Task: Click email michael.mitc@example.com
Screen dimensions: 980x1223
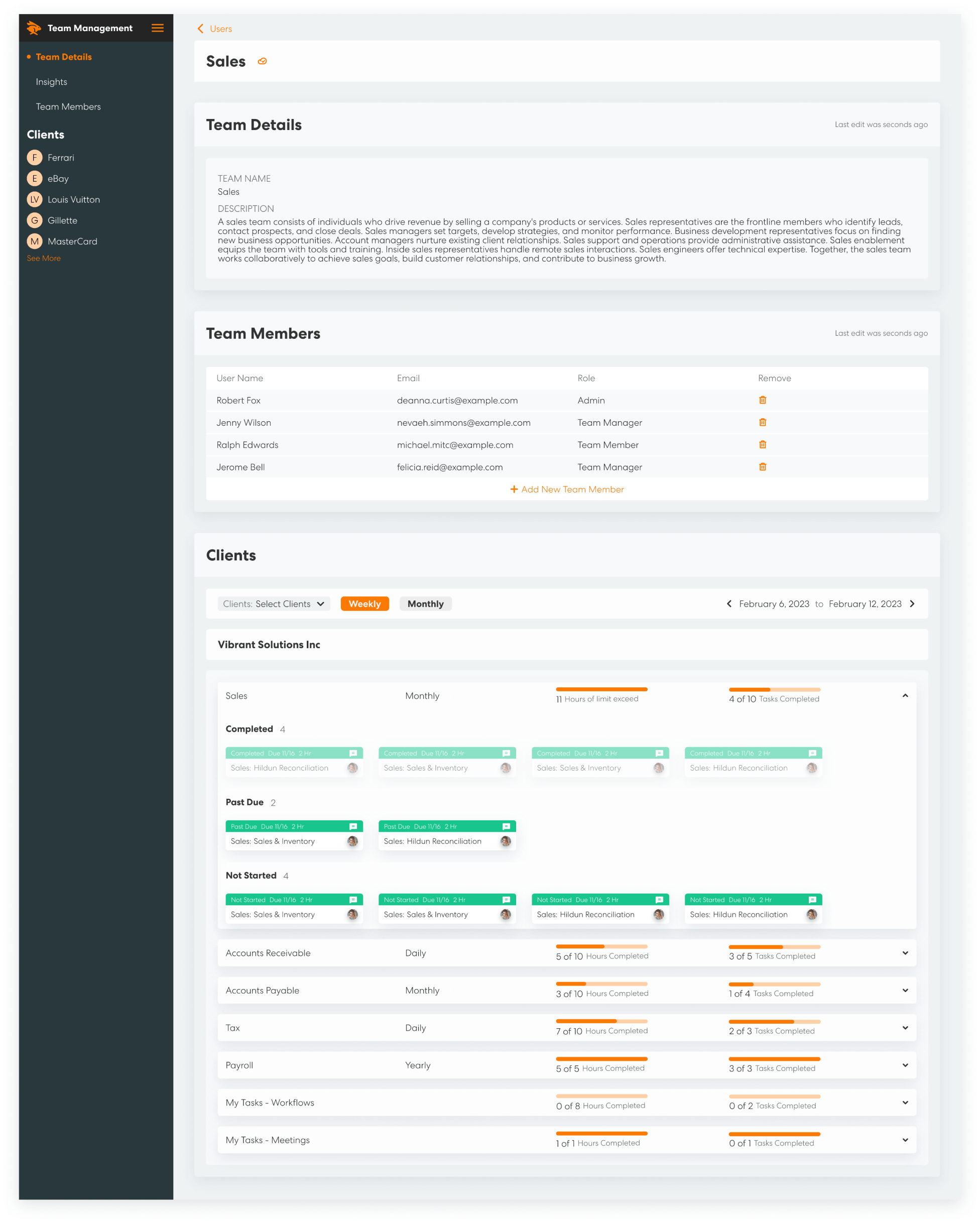Action: click(455, 445)
